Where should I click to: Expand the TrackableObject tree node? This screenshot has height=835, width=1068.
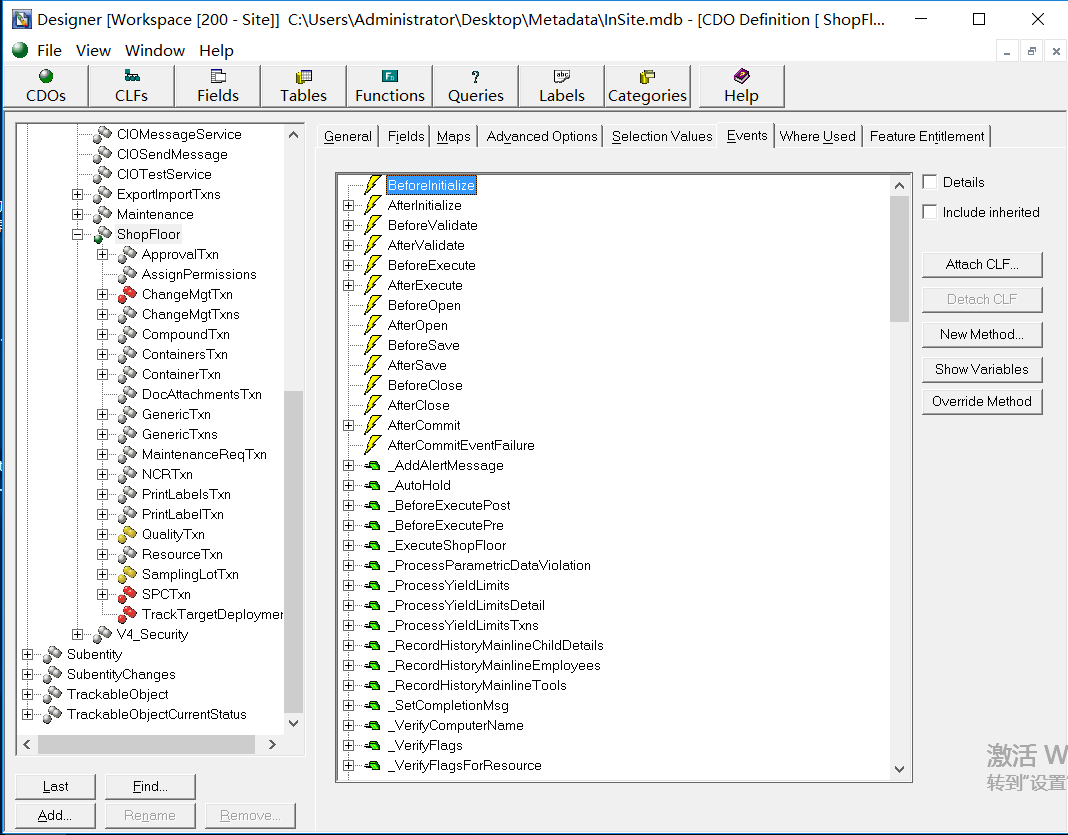(x=27, y=694)
